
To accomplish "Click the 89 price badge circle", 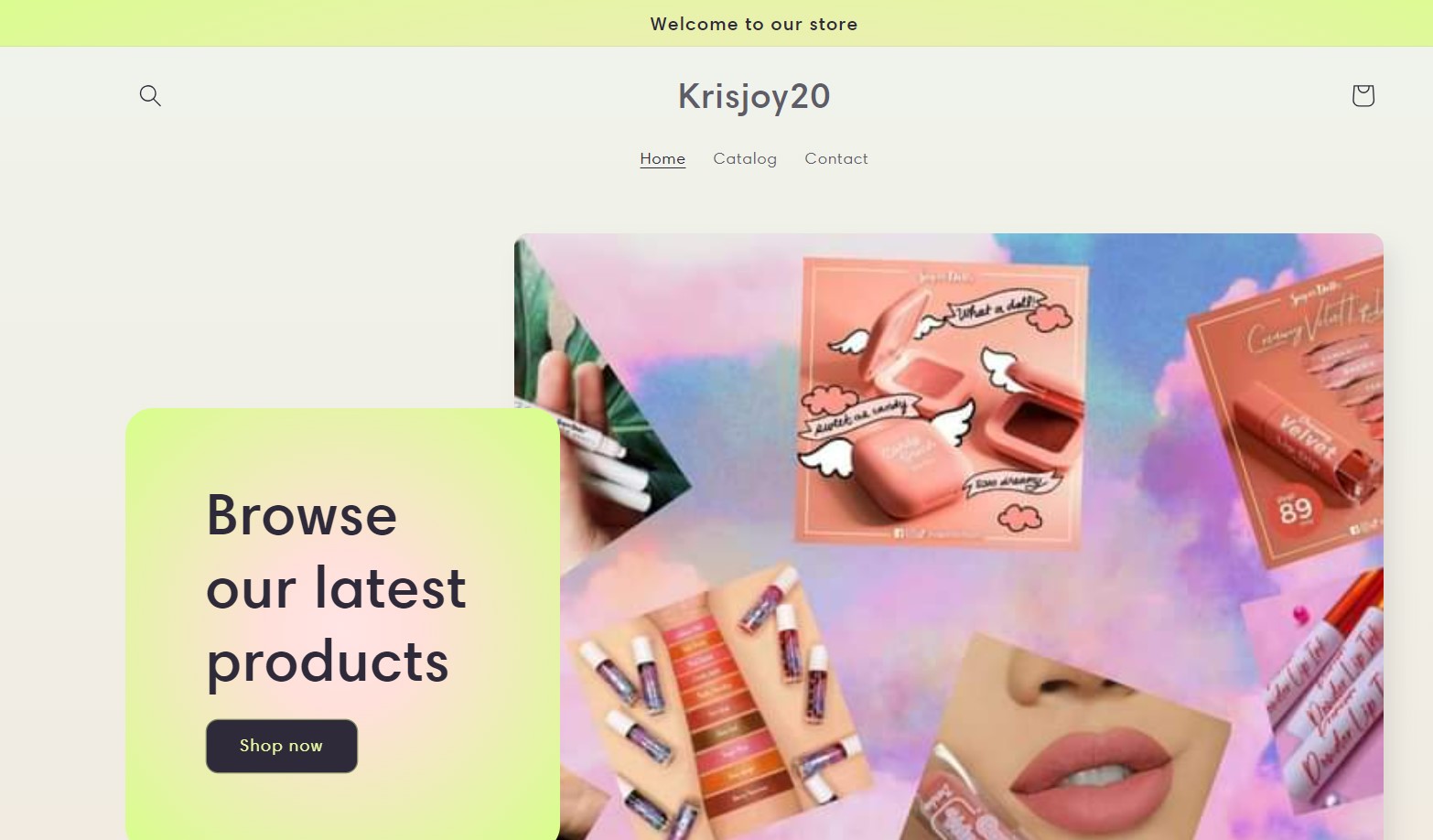I will tap(1295, 509).
